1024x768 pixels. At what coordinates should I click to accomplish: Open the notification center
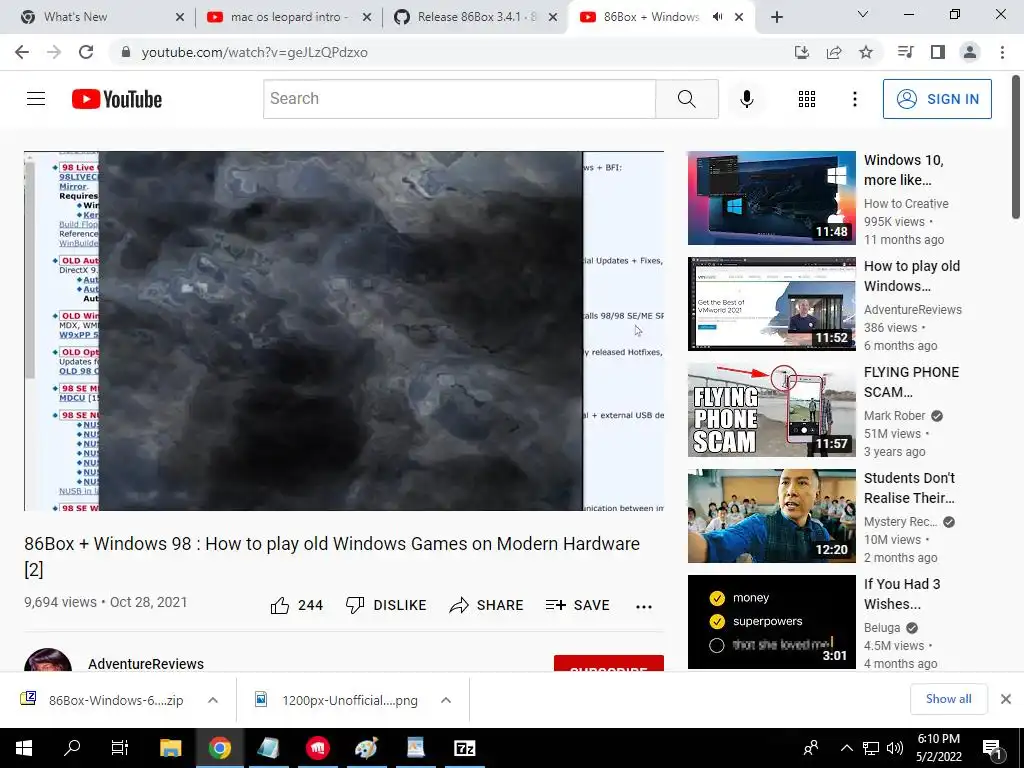(992, 748)
